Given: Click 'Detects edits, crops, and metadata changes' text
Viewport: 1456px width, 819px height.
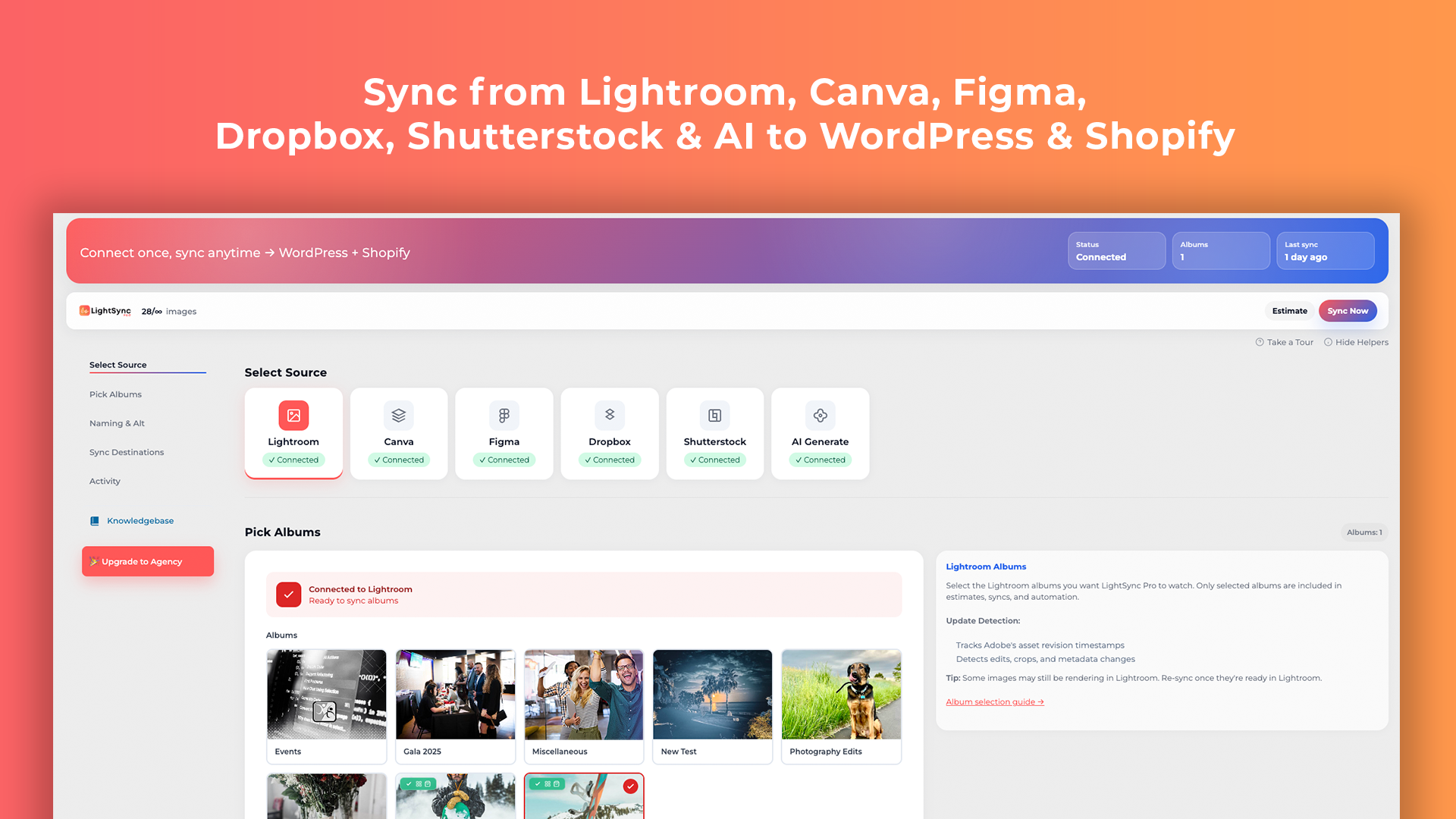Looking at the screenshot, I should (x=1046, y=659).
